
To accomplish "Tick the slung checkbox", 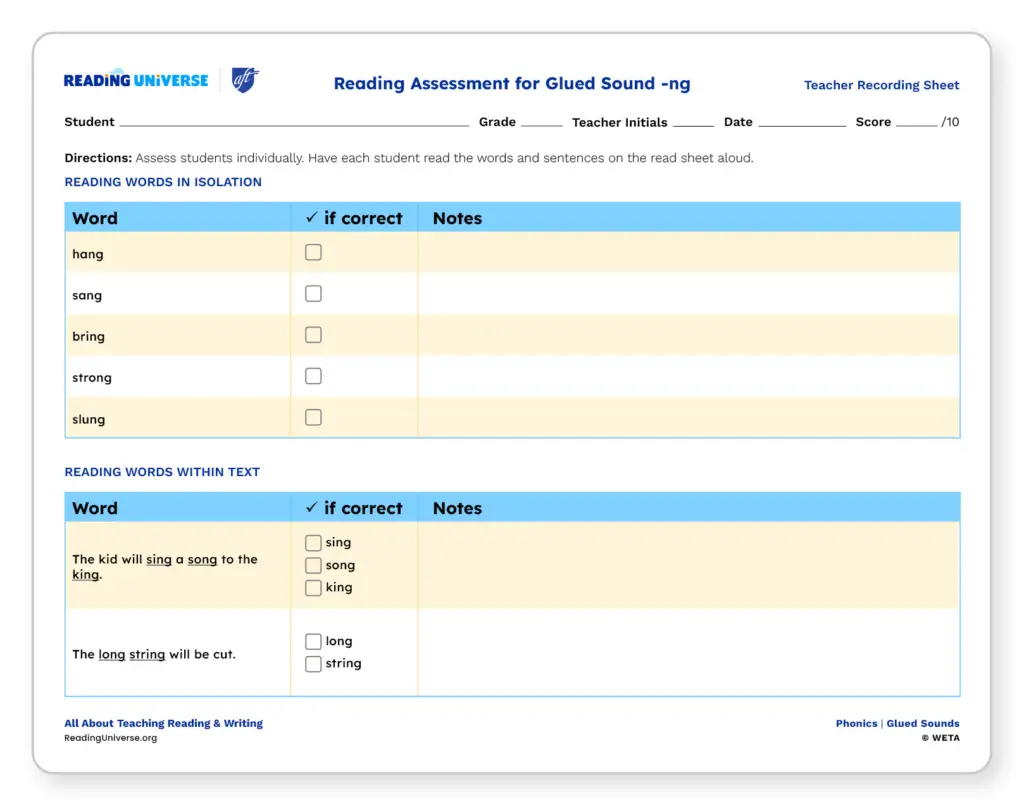I will pos(313,418).
